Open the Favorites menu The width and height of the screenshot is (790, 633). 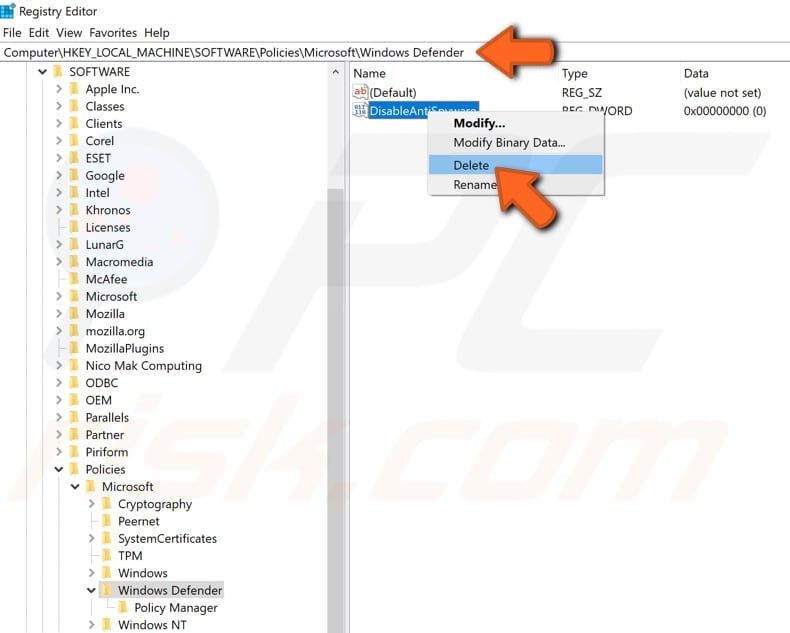point(113,33)
